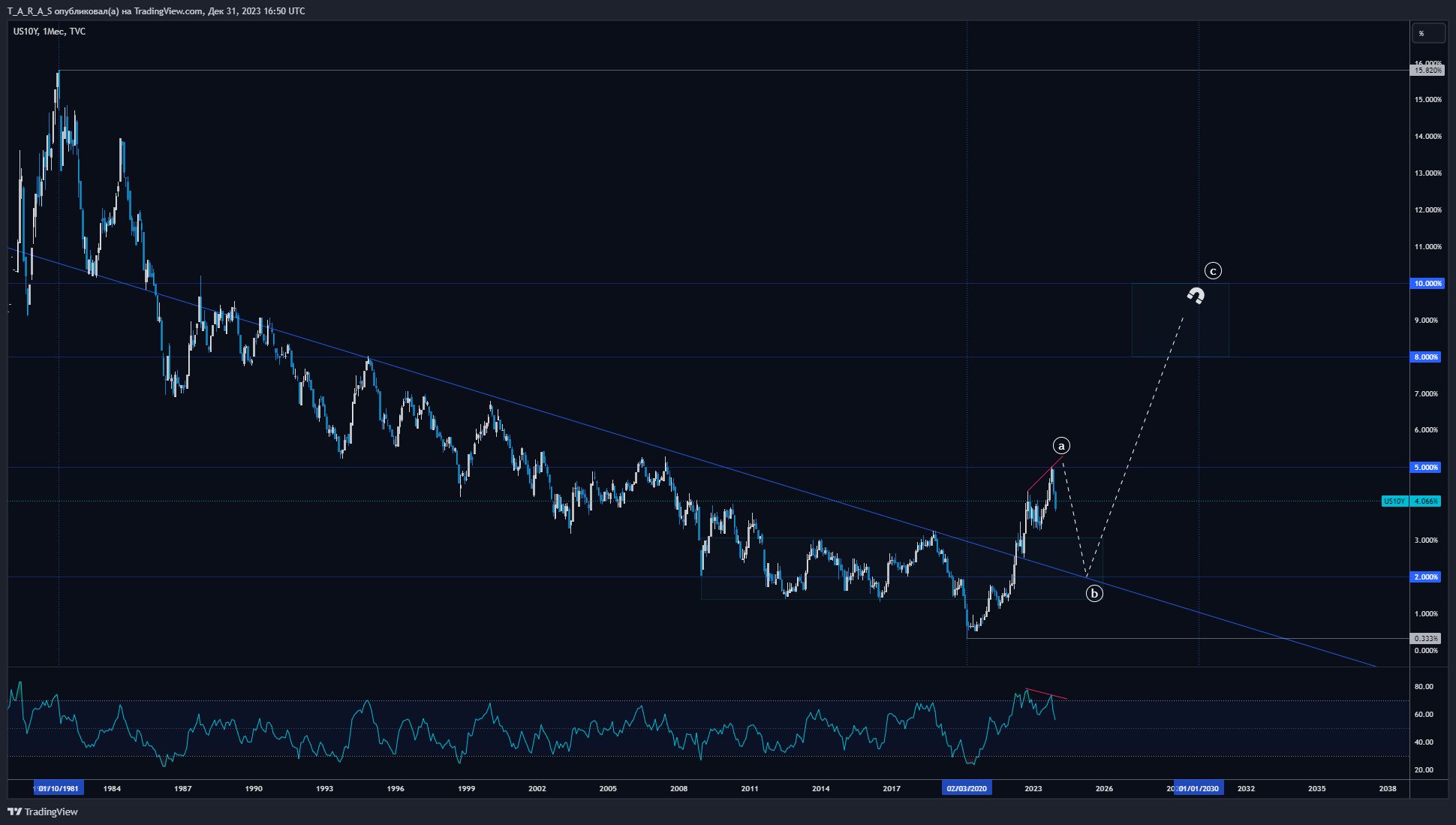Click the 2008 label on the time axis
1456x825 pixels.
[678, 788]
